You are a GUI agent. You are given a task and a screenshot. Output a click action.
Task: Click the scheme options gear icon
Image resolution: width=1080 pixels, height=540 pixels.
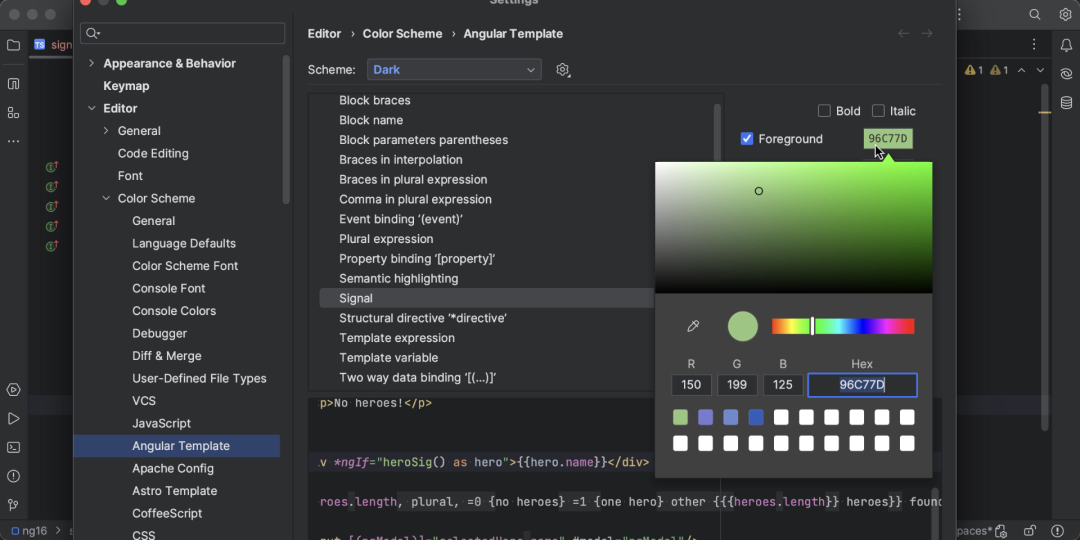coord(563,70)
